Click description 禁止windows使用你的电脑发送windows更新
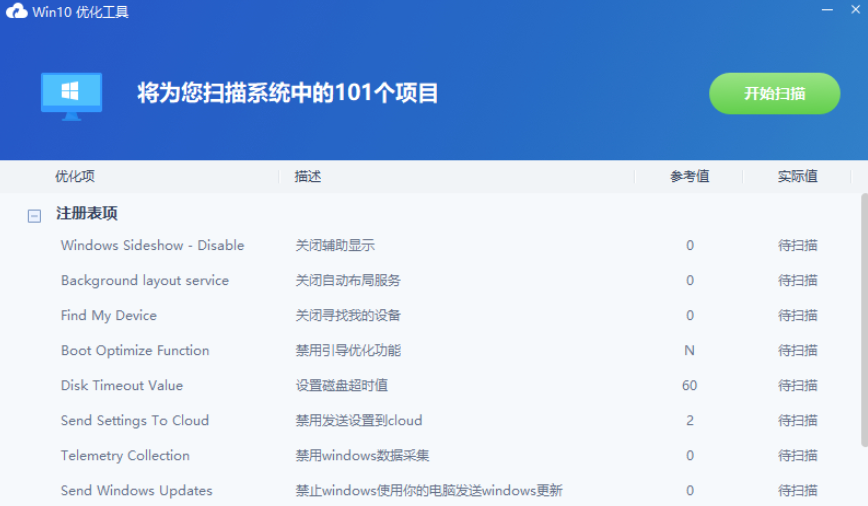Screen dimensions: 868x506 click(429, 490)
